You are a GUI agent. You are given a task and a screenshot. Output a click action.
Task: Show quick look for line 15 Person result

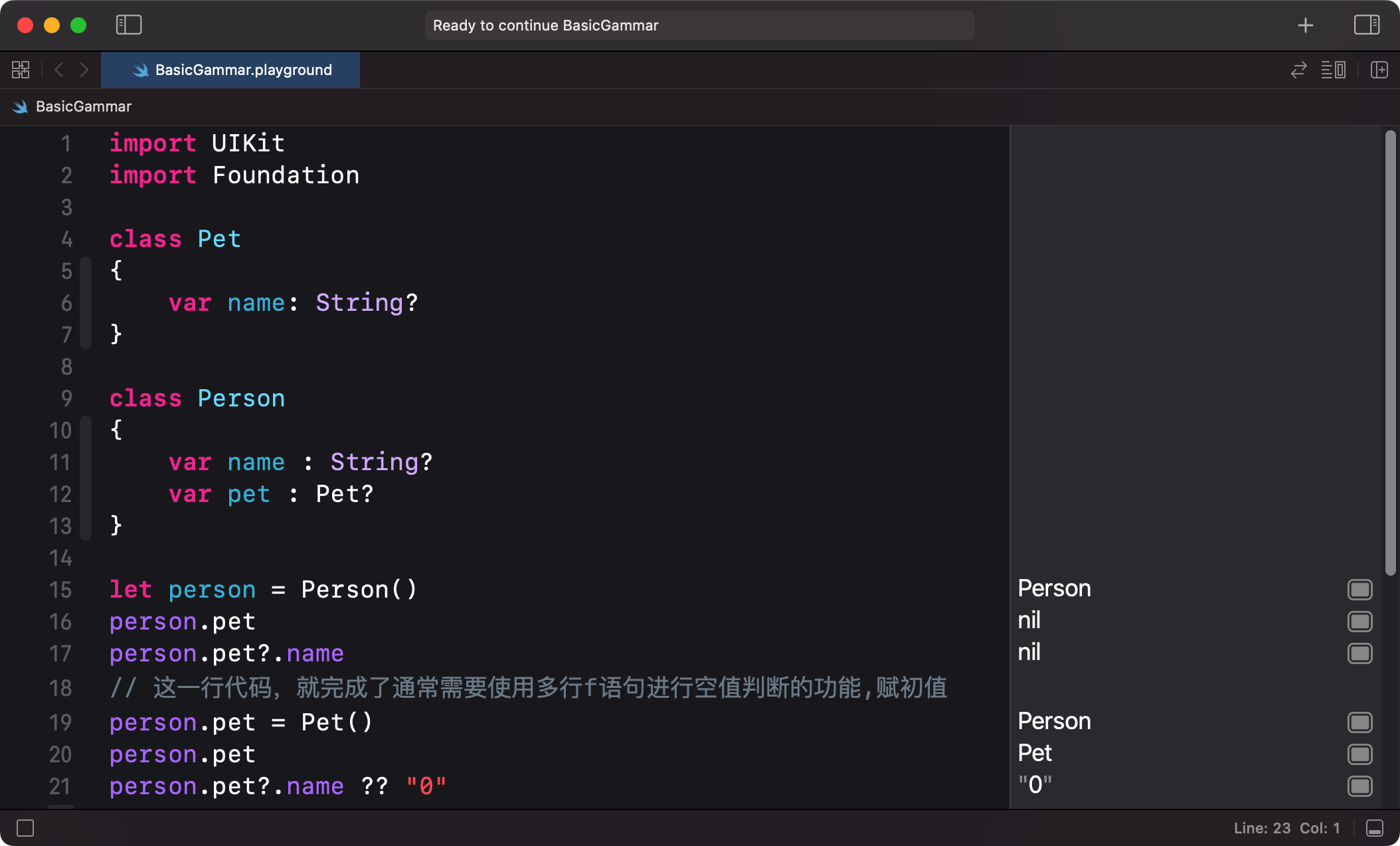(x=1359, y=590)
